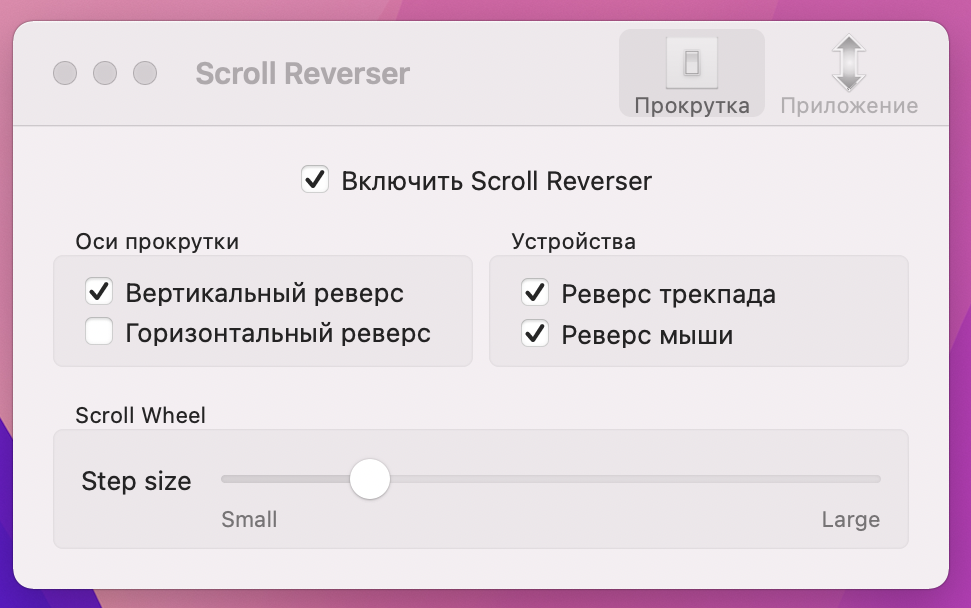Click the window zoom button
971x608 pixels.
(145, 73)
